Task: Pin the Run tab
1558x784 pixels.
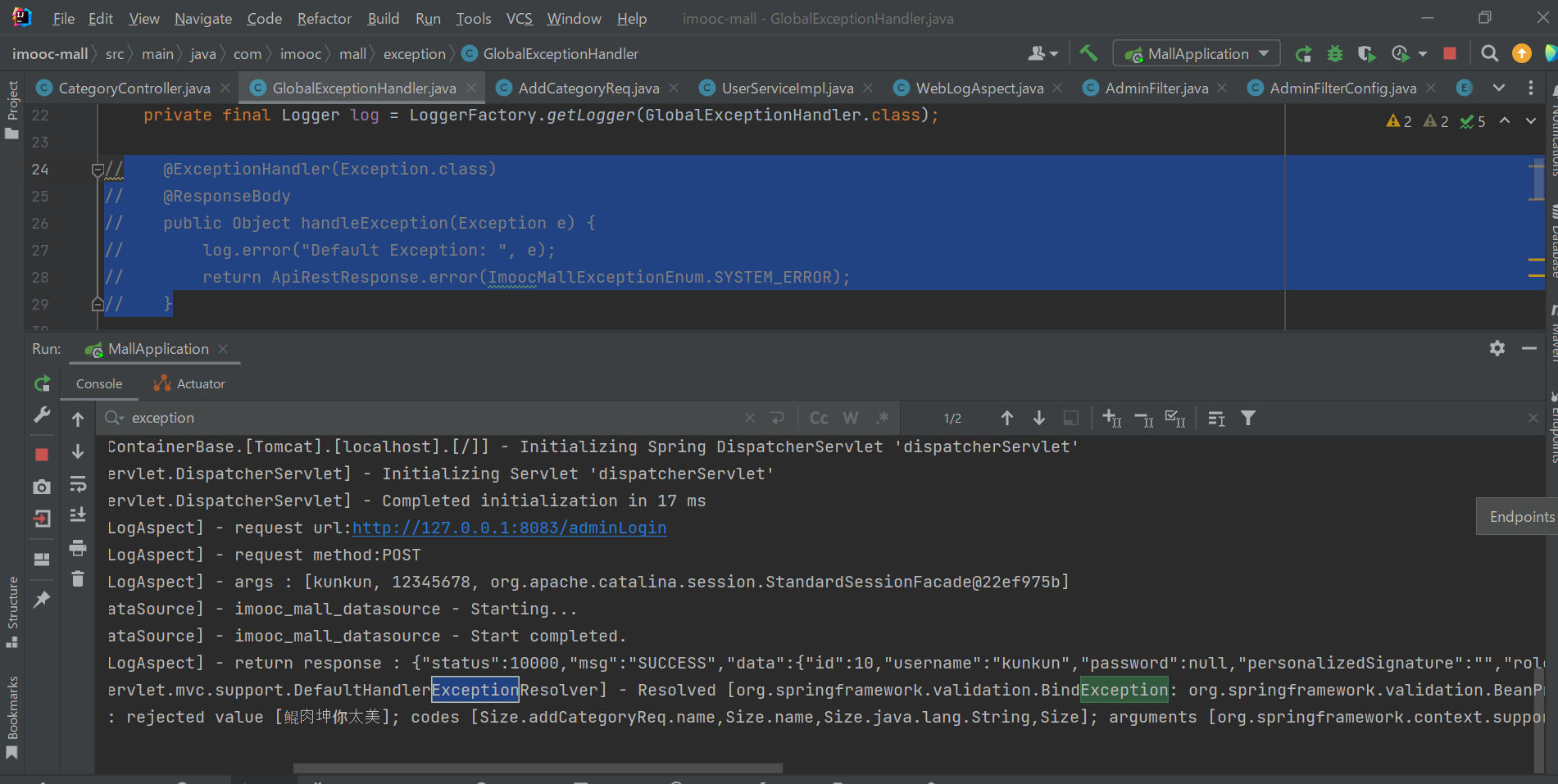Action: point(43,600)
